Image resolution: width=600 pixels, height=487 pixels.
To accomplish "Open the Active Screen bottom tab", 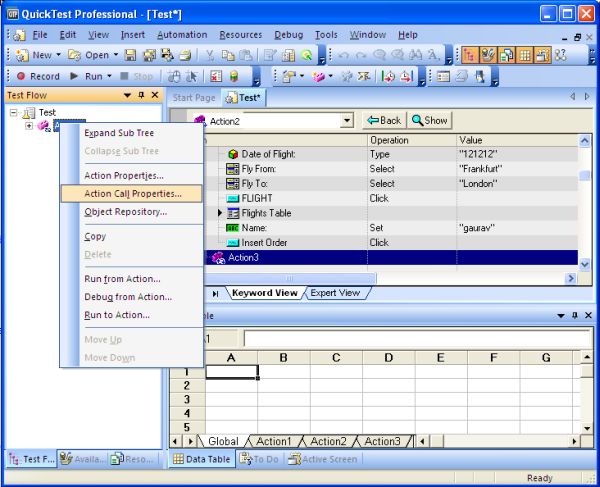I will pos(323,459).
